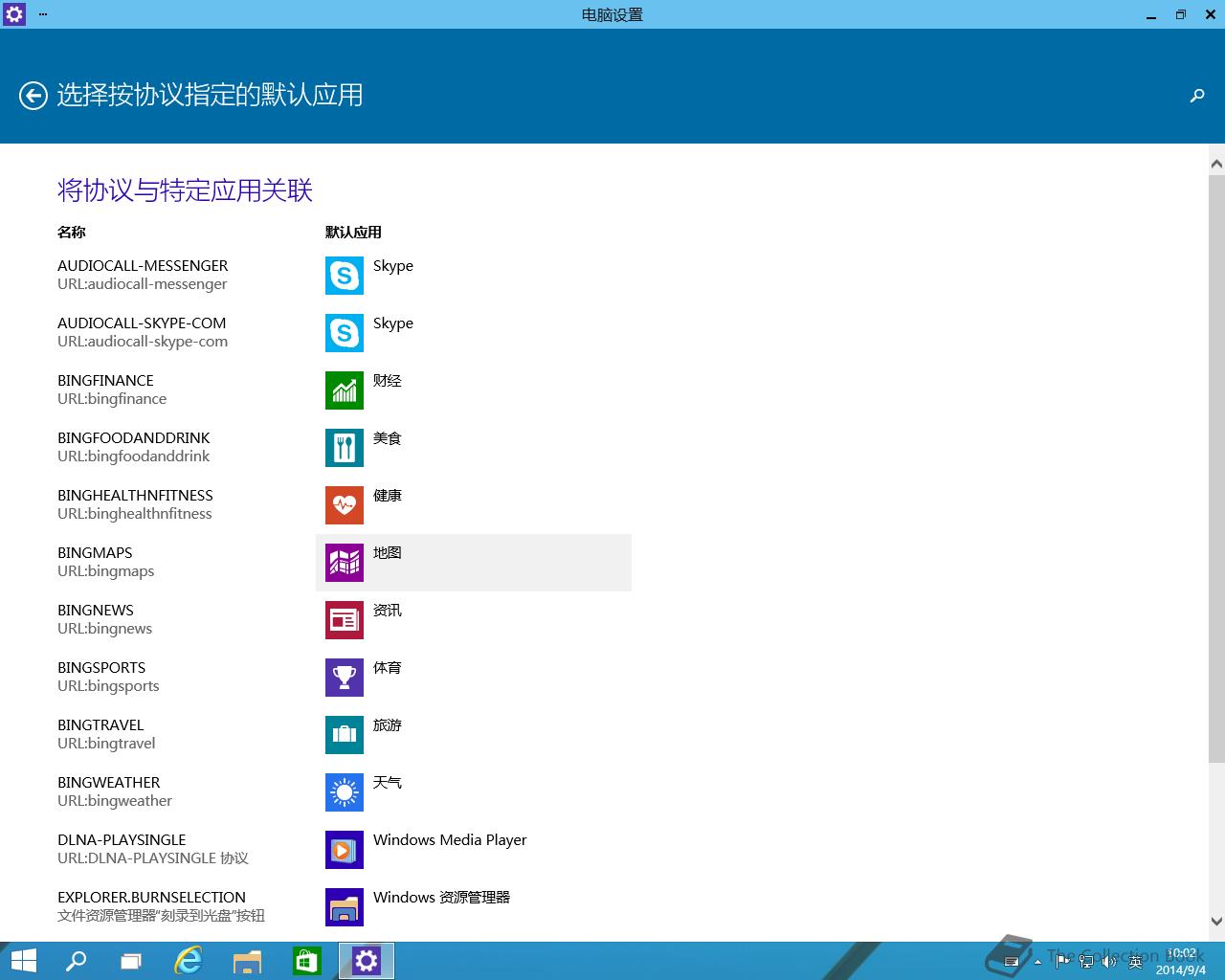Click the DLNA-PLAYSINGLE protocol name

(x=122, y=840)
